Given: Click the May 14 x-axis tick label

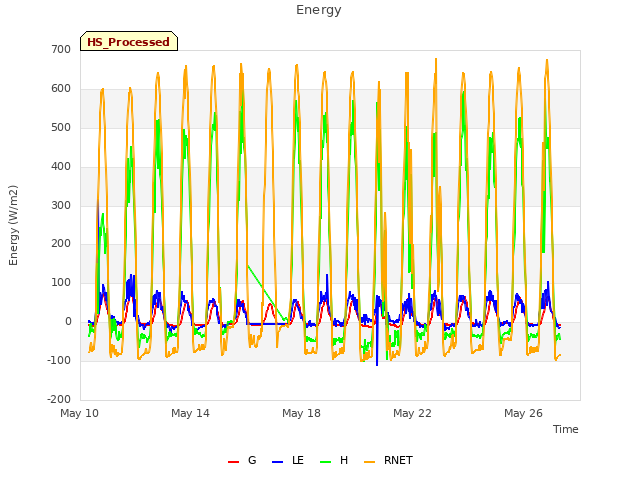Looking at the screenshot, I should pos(190,413).
